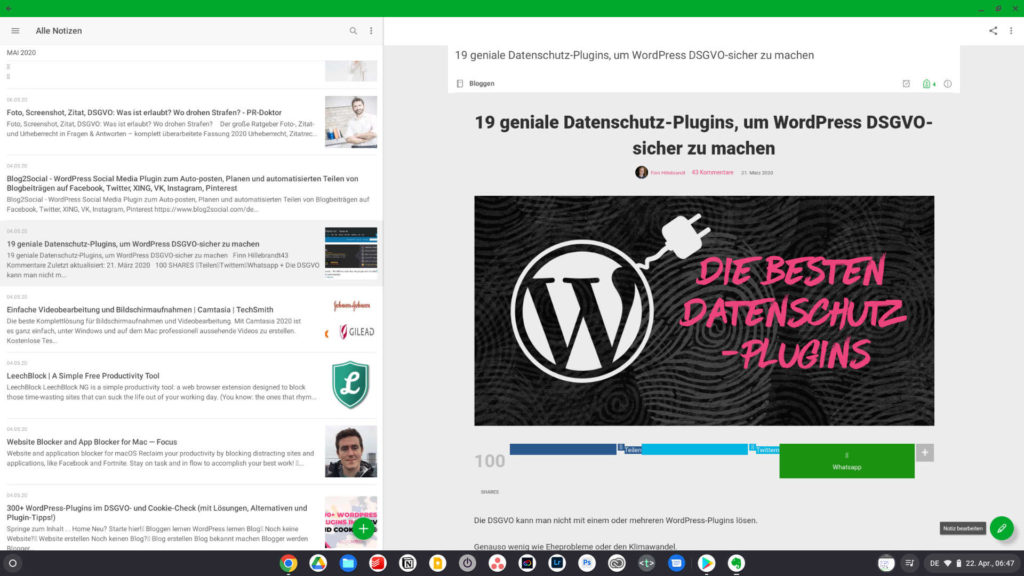Image resolution: width=1024 pixels, height=576 pixels.
Task: Edit note using the green pencil button
Action: pyautogui.click(x=1001, y=528)
